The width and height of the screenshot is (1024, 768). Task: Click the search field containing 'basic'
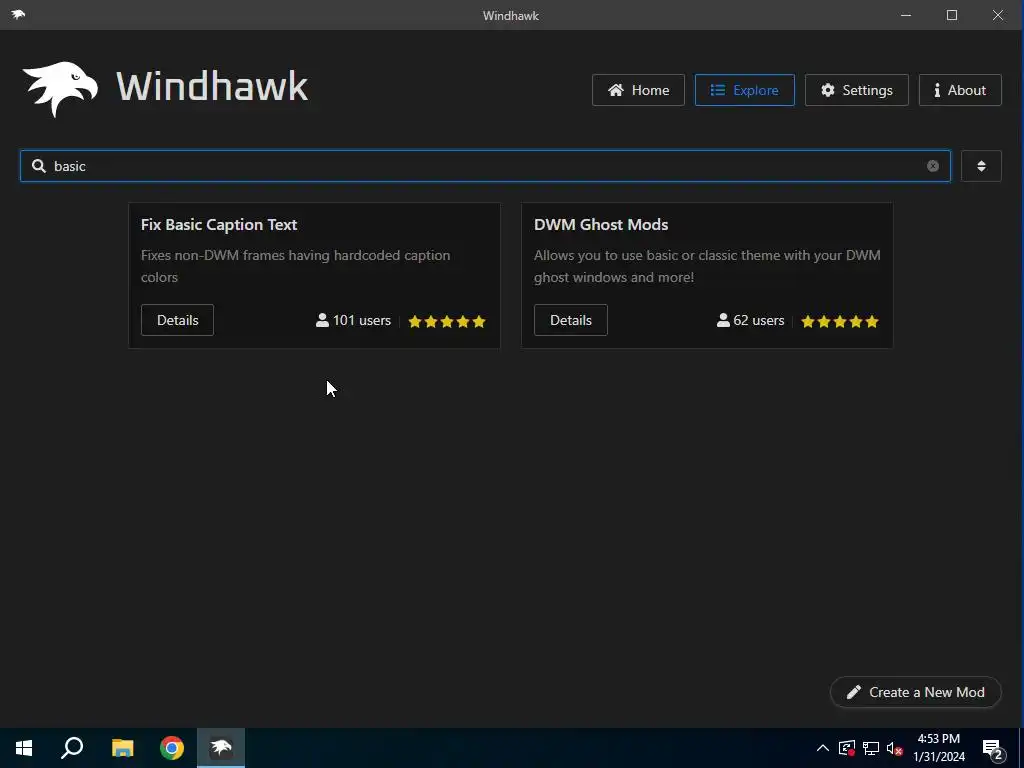(485, 166)
